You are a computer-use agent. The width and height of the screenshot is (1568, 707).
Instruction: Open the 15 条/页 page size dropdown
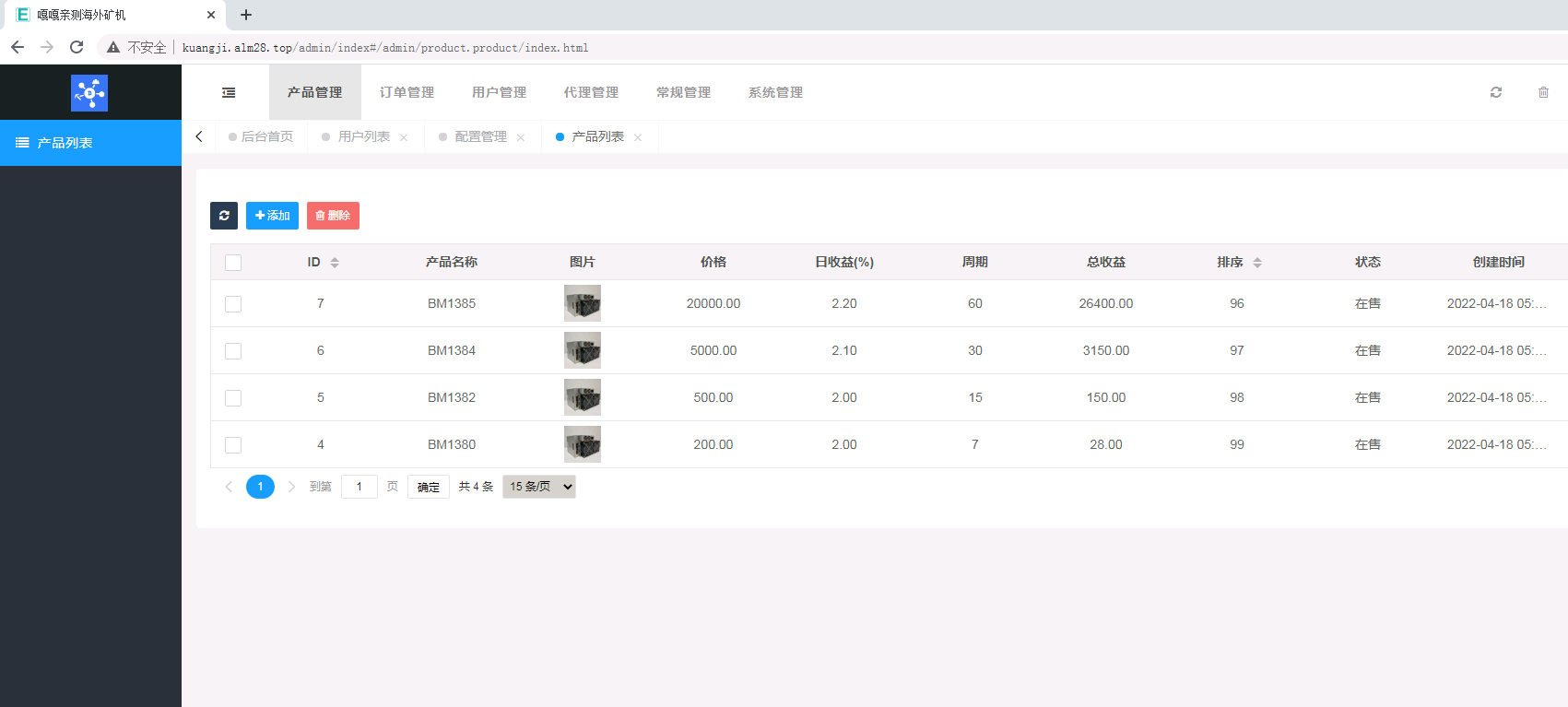point(539,487)
